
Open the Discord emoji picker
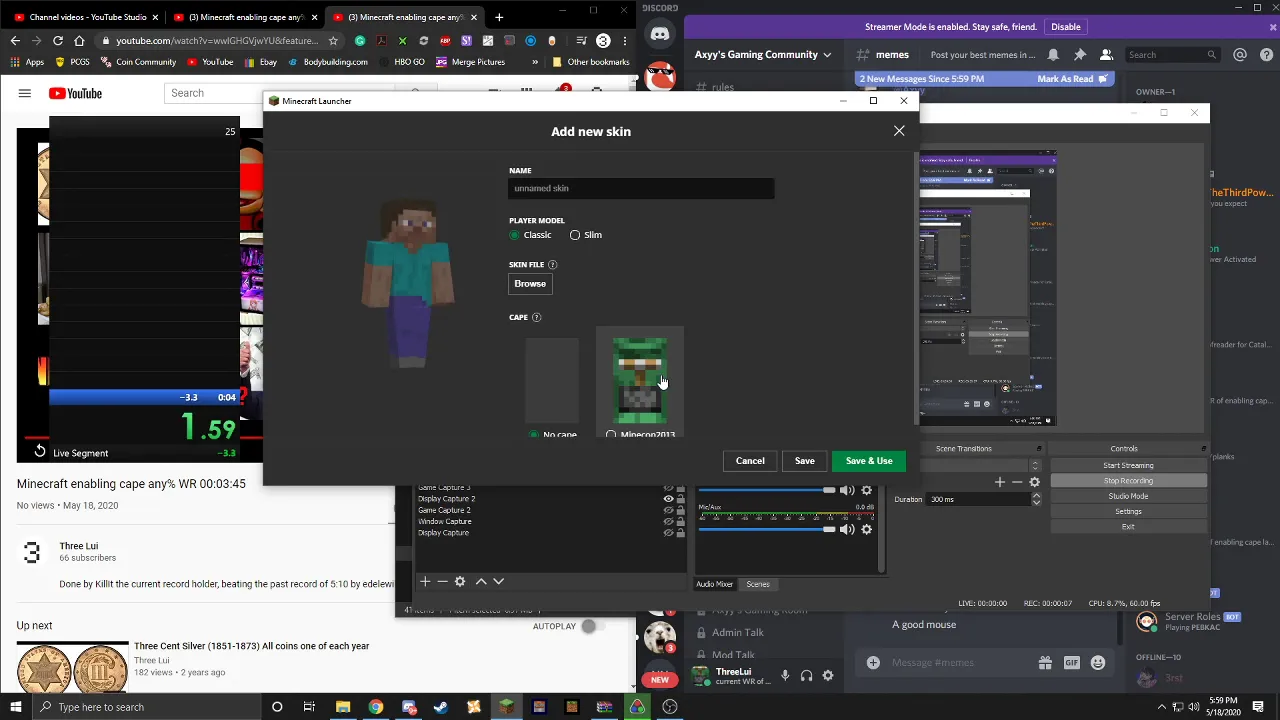coord(1098,663)
